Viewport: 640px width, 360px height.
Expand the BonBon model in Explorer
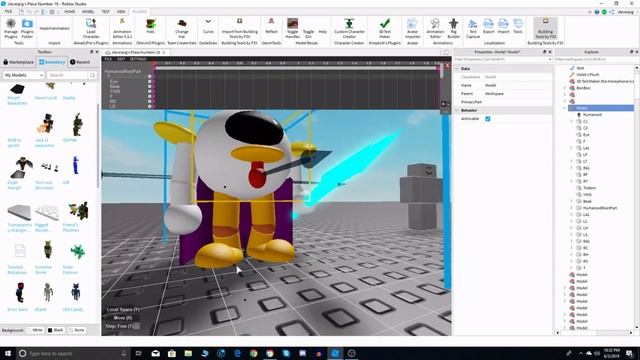pos(565,88)
